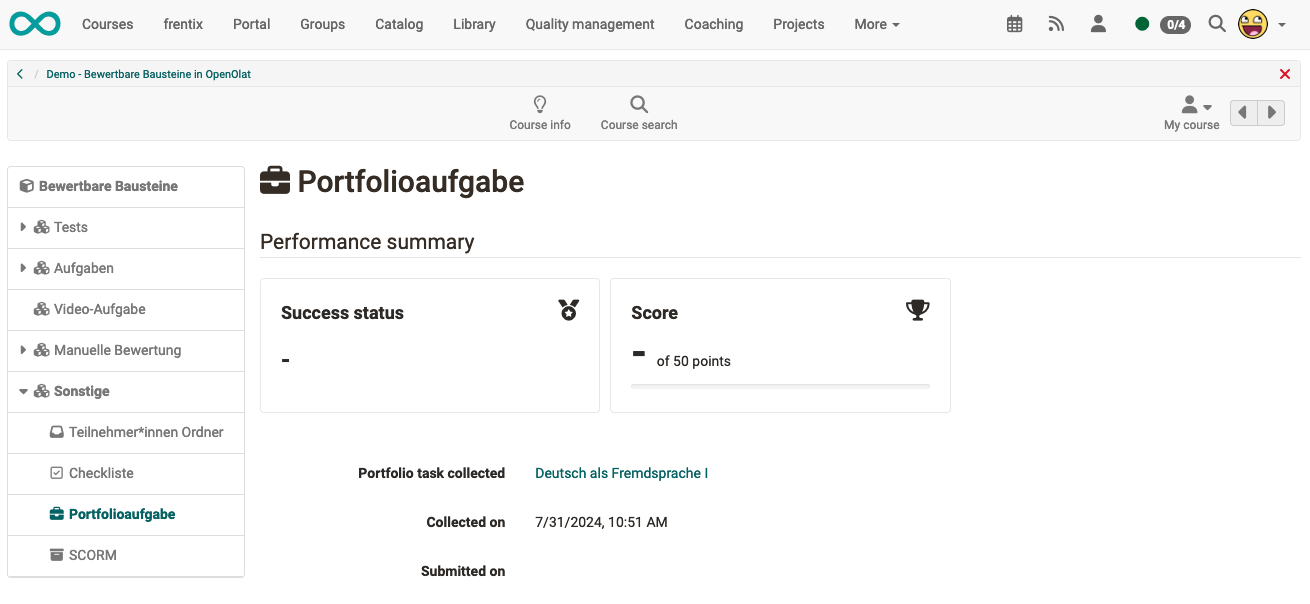This screenshot has width=1310, height=604.
Task: Open the More menu
Action: tap(875, 23)
